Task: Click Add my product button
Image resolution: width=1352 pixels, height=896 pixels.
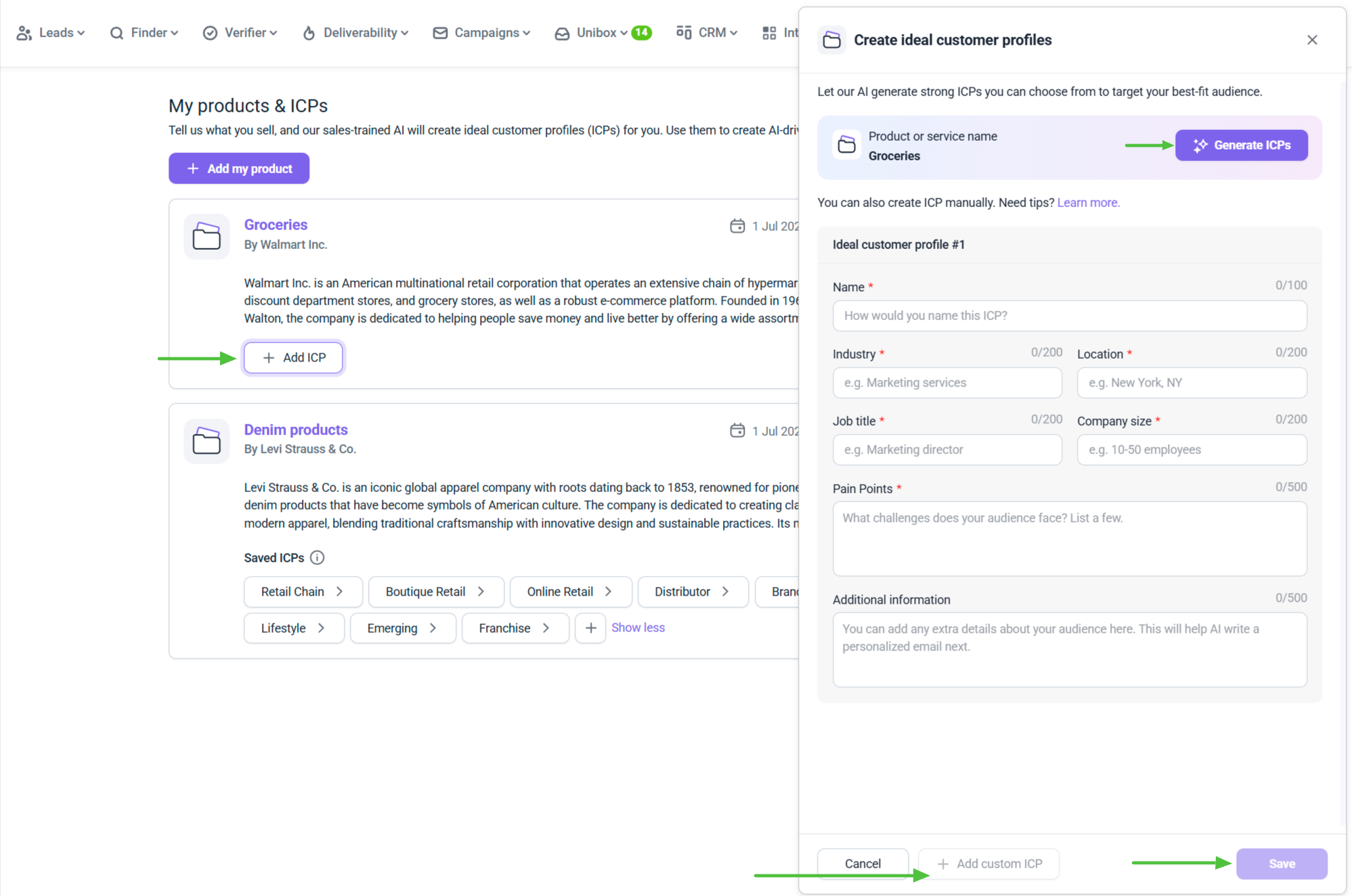Action: click(x=239, y=169)
